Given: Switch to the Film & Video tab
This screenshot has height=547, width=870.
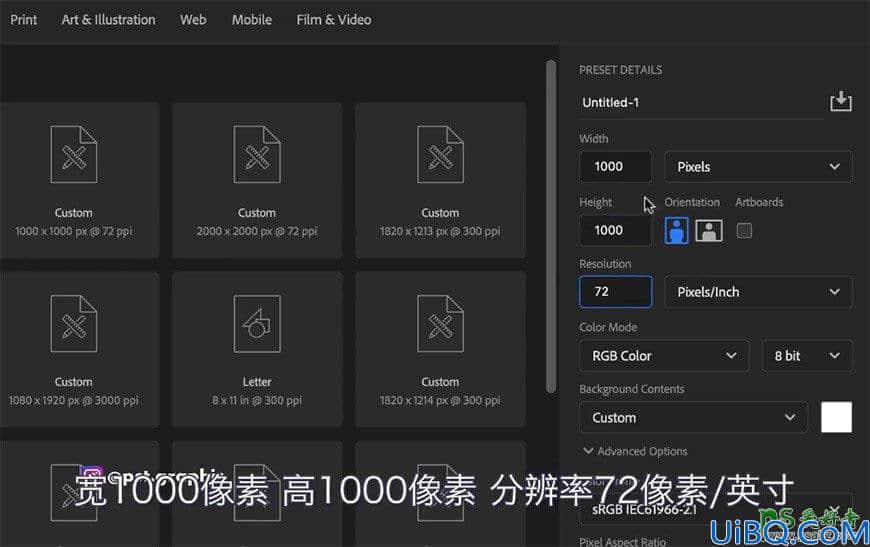Looking at the screenshot, I should pos(333,19).
